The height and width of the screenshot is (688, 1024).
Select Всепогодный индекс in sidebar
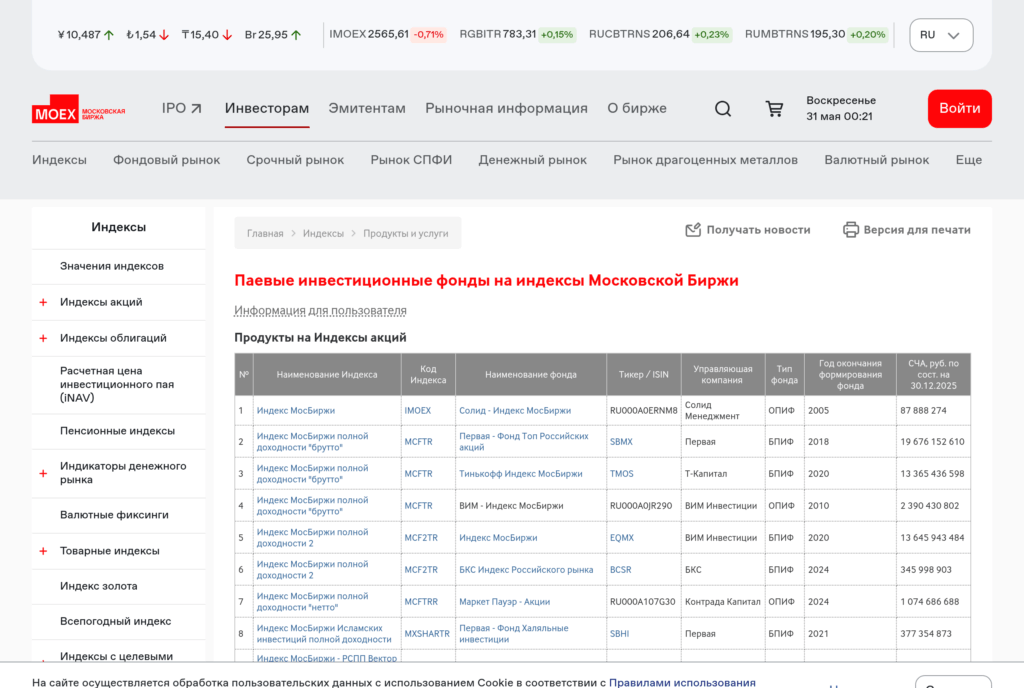(x=116, y=621)
